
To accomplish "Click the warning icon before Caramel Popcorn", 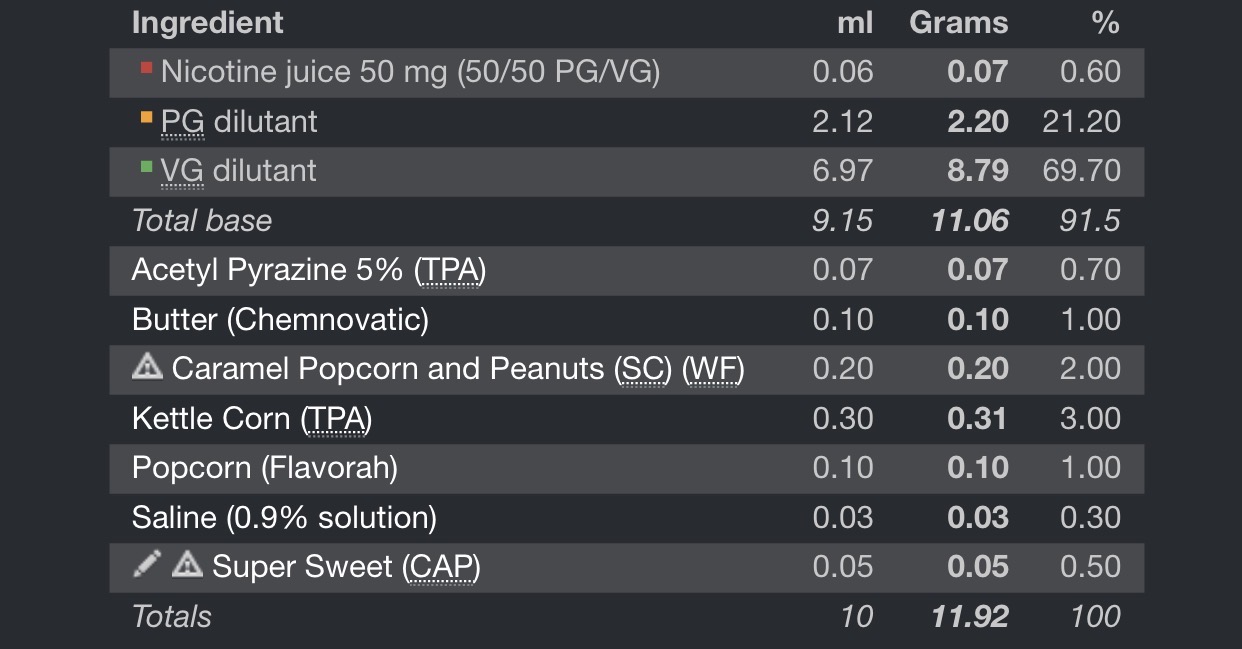I will (147, 368).
